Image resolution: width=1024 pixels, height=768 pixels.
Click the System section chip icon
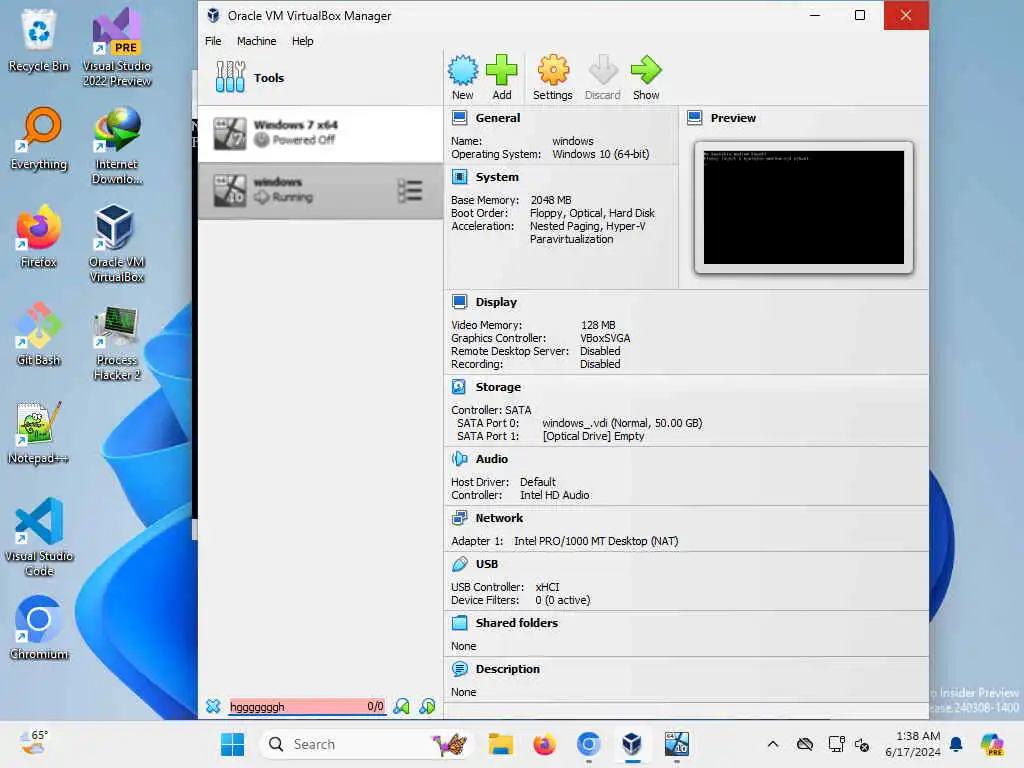coord(460,177)
